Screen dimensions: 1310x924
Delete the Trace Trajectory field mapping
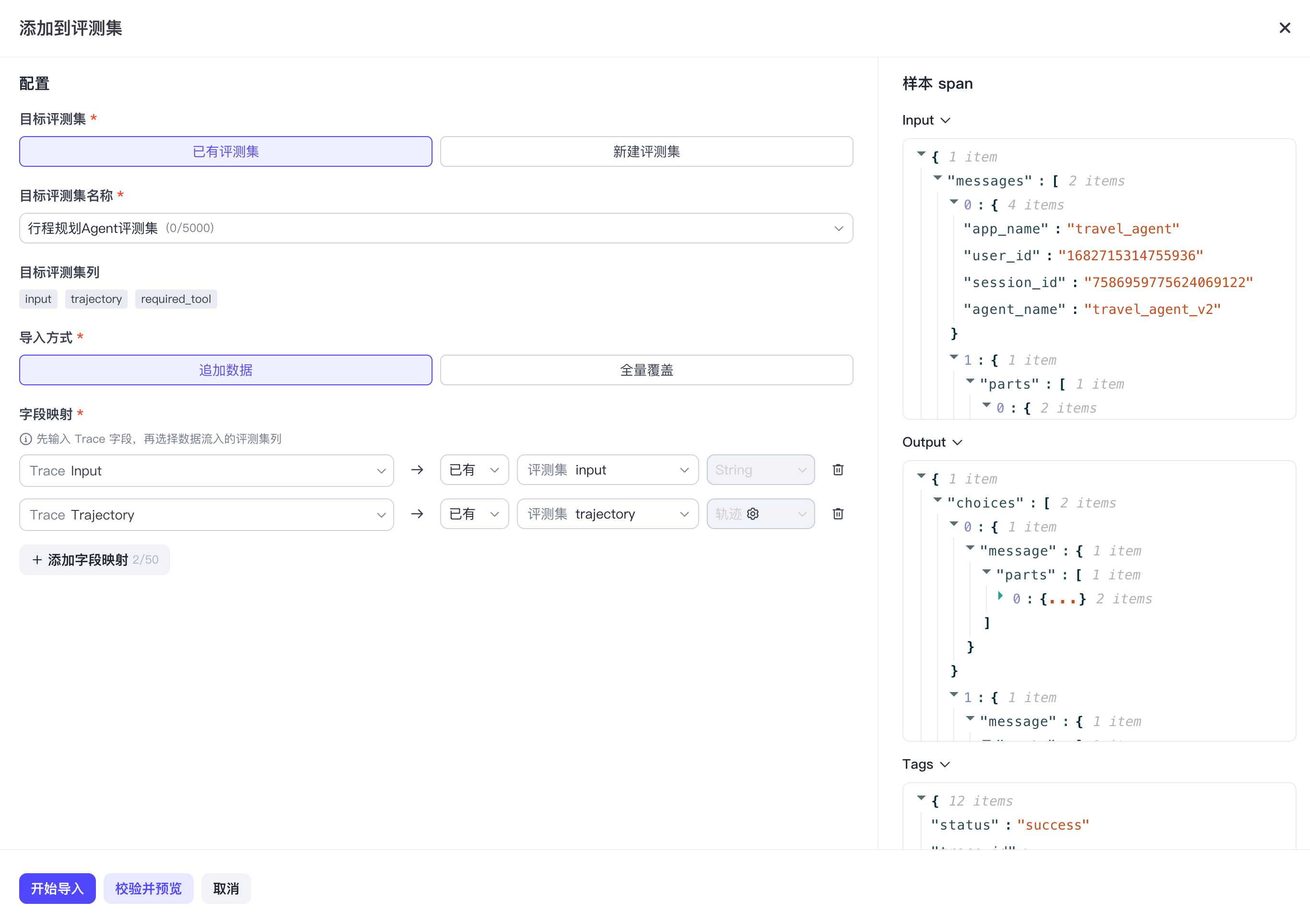tap(838, 514)
